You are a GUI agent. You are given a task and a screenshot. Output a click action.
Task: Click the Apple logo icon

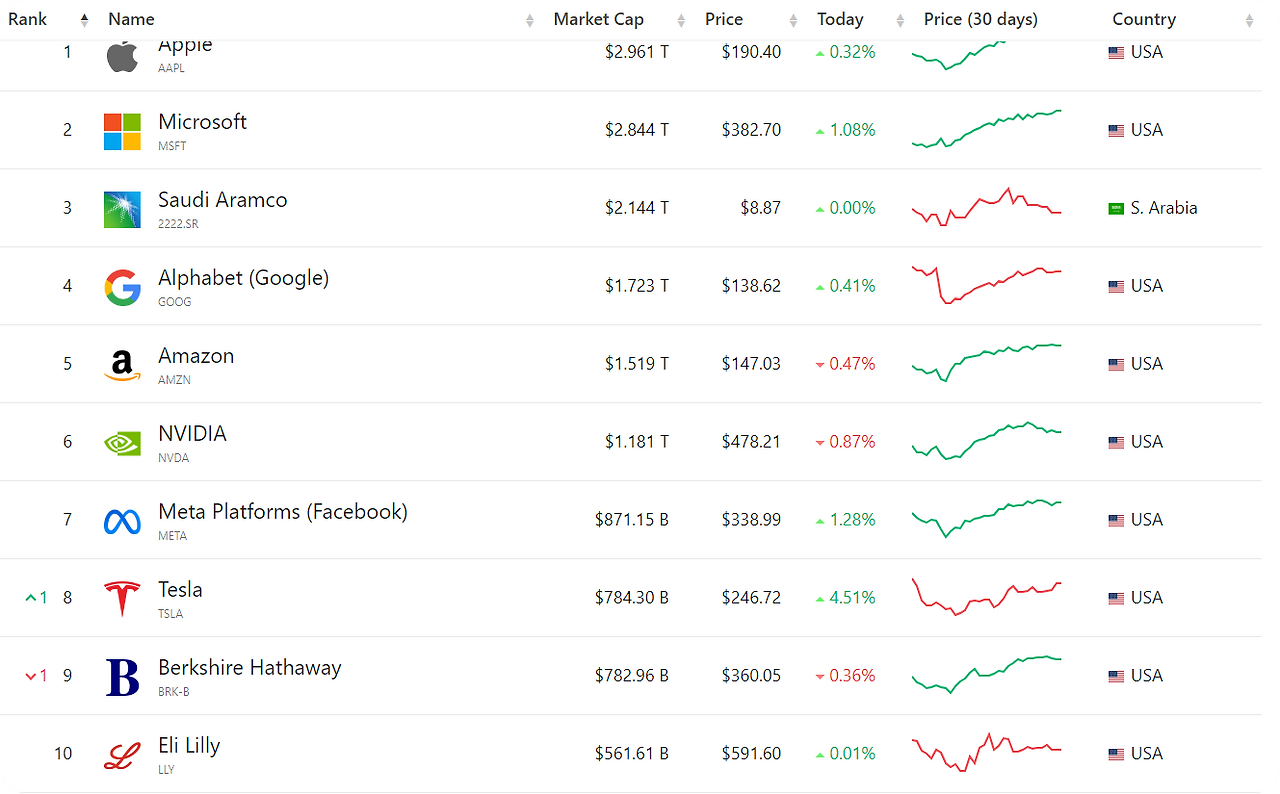click(122, 56)
